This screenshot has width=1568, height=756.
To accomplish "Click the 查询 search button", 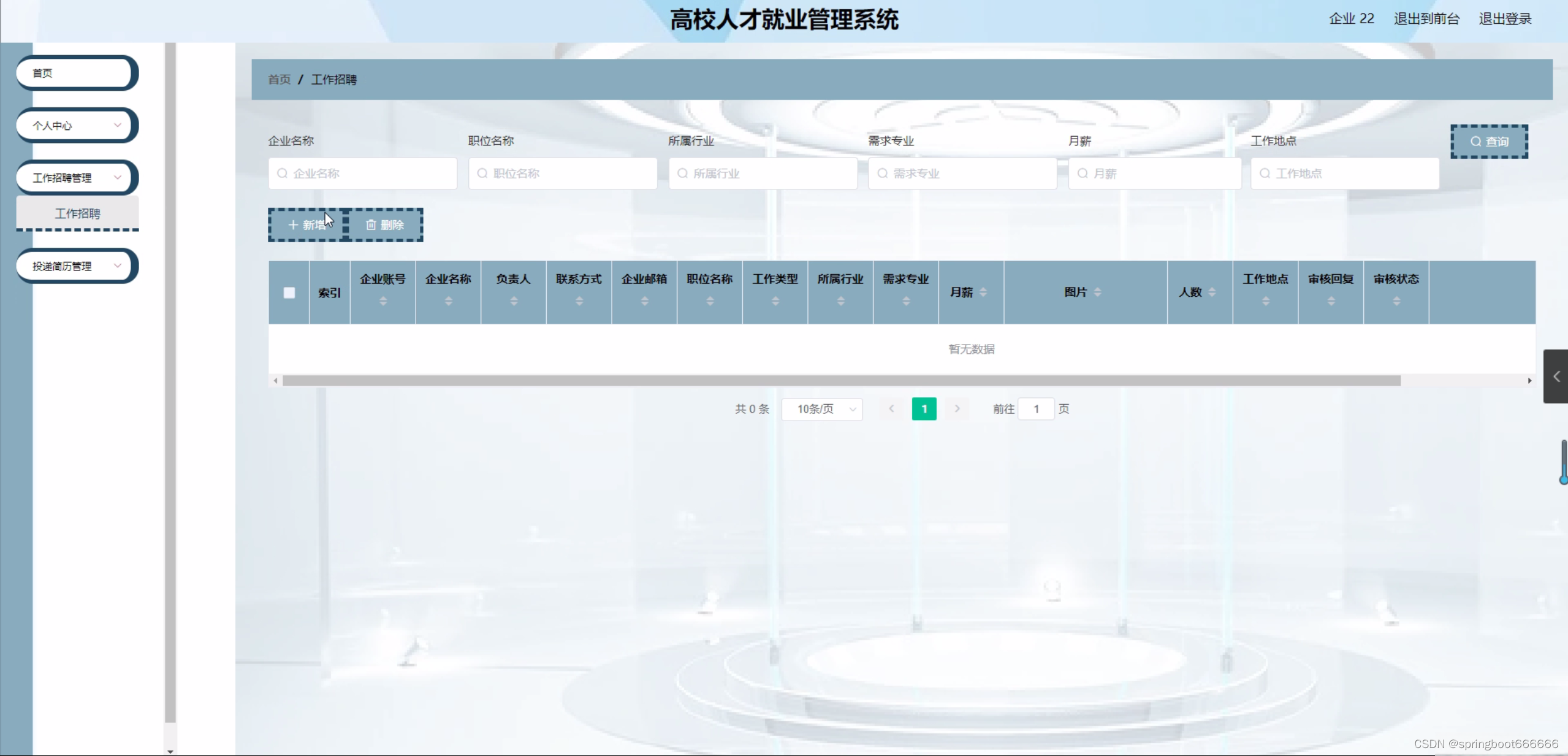I will 1489,142.
